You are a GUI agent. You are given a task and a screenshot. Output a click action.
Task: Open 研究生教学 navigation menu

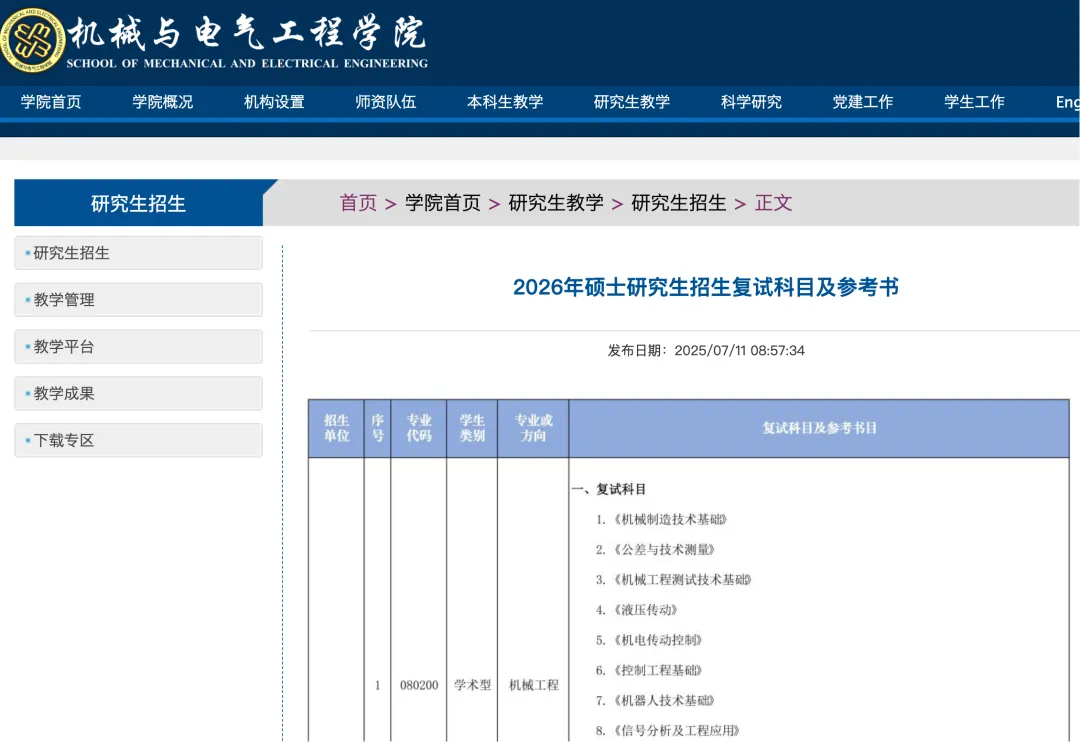[x=632, y=102]
